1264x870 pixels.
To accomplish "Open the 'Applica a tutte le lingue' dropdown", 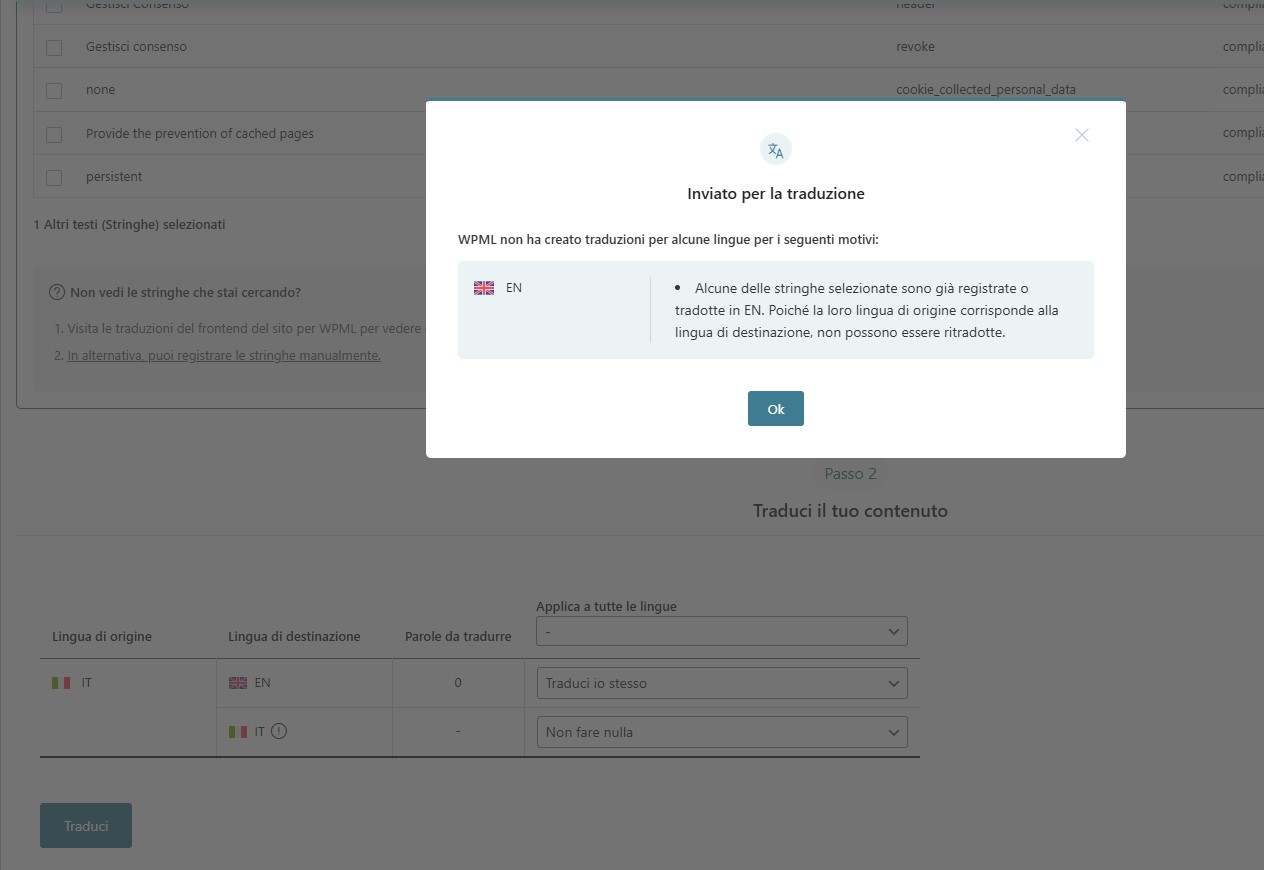I will coord(721,632).
